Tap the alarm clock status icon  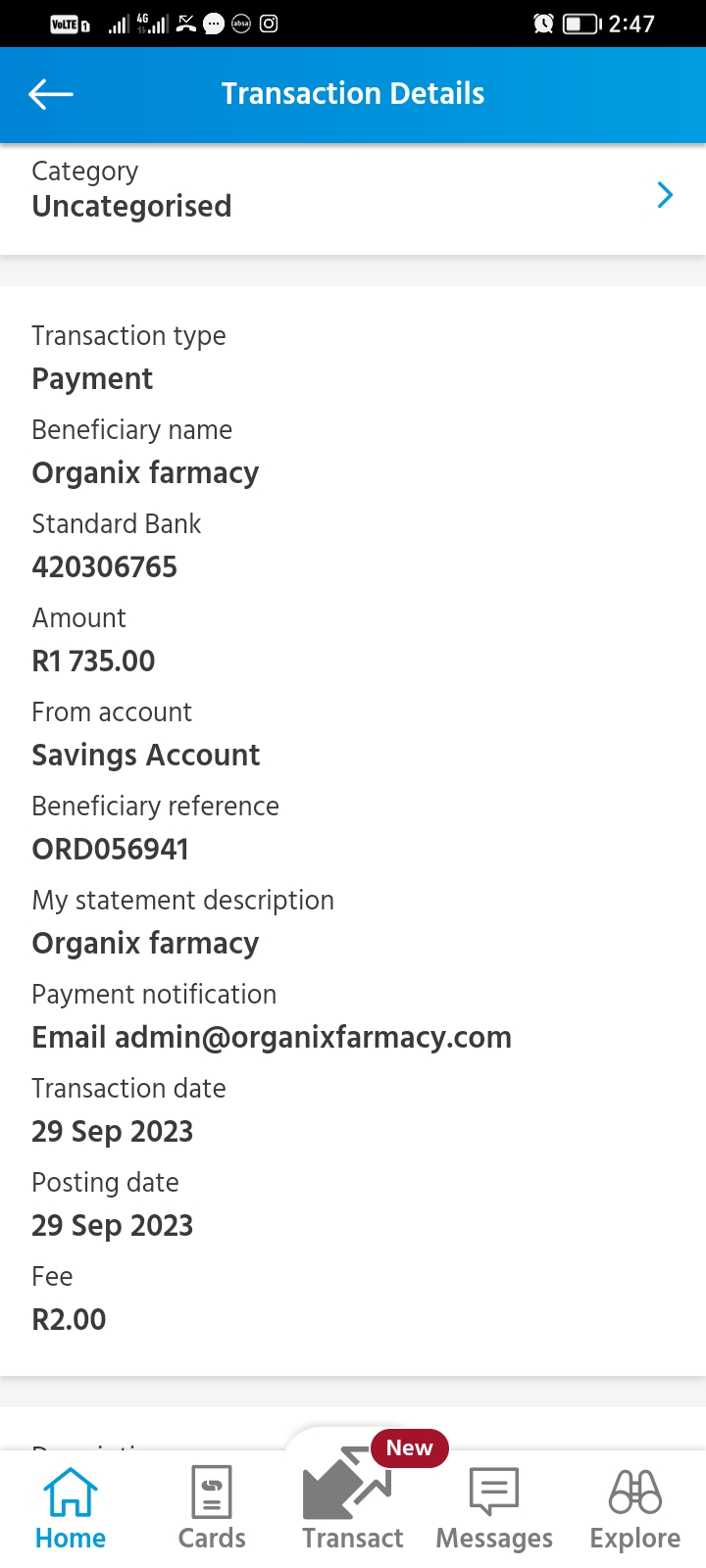pos(543,24)
